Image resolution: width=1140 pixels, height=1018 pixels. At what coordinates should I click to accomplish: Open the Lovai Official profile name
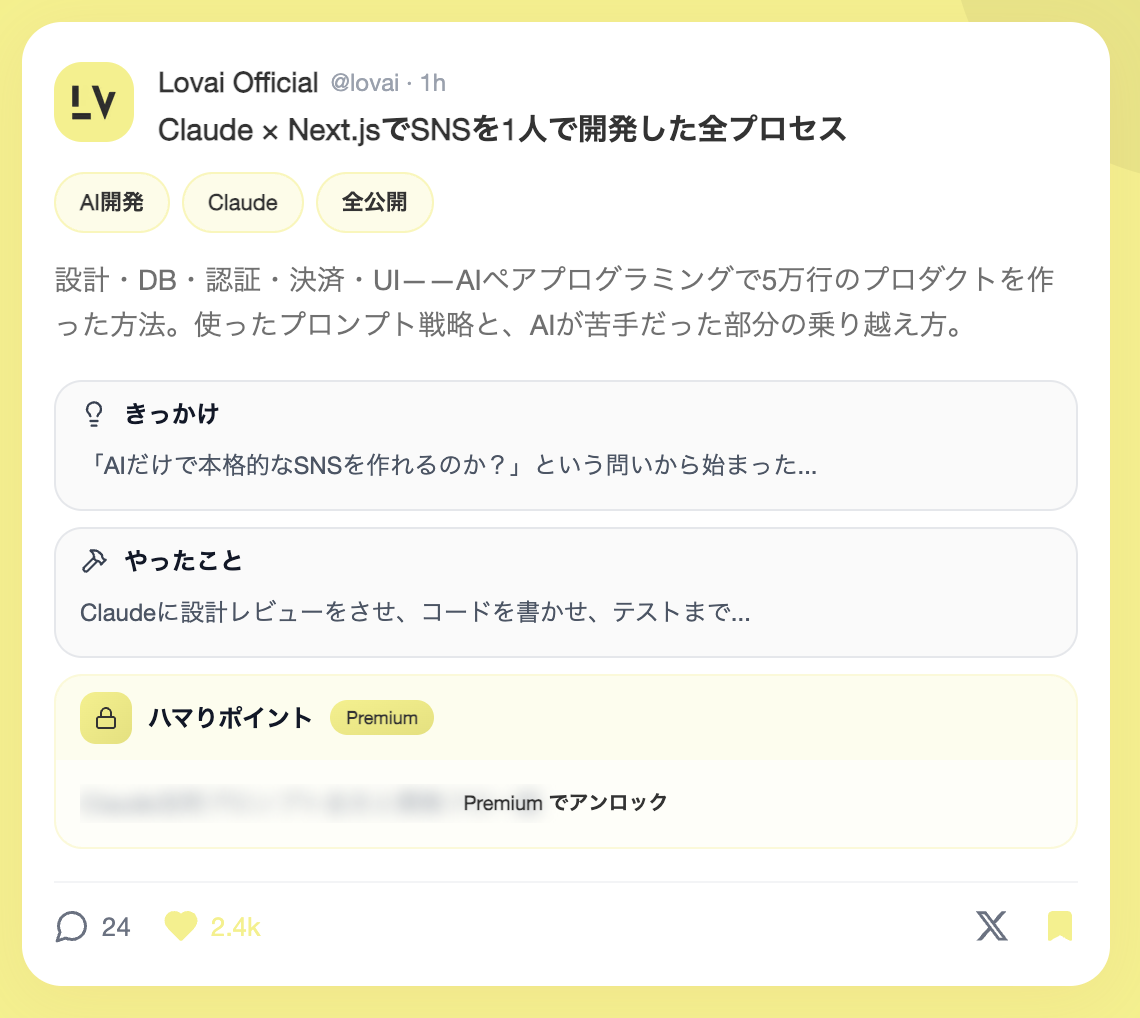coord(238,82)
